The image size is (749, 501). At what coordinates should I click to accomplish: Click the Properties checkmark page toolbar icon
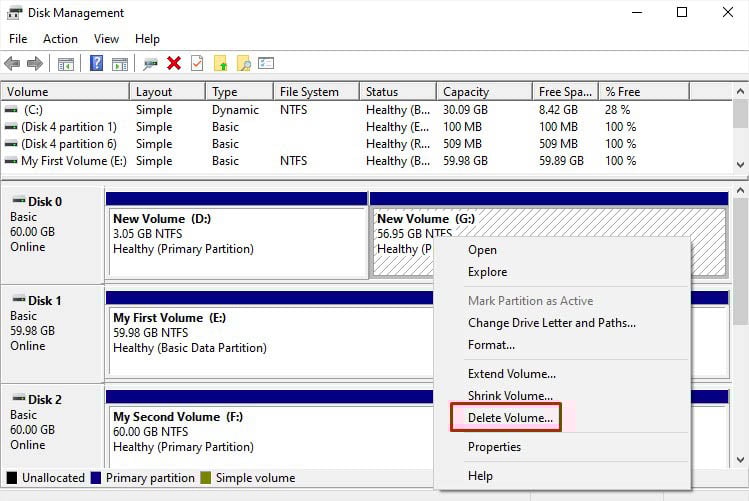pos(197,63)
